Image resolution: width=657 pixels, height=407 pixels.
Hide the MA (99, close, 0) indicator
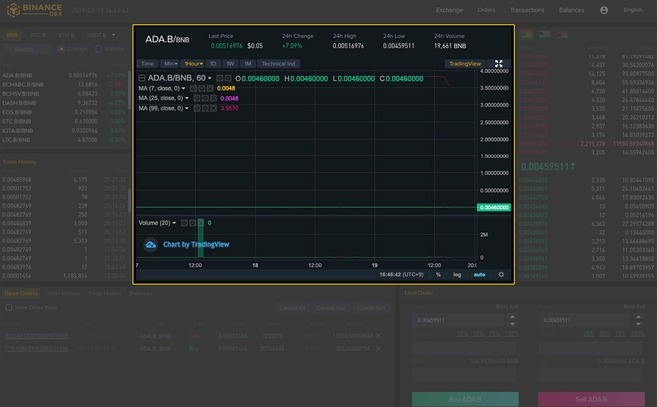197,108
